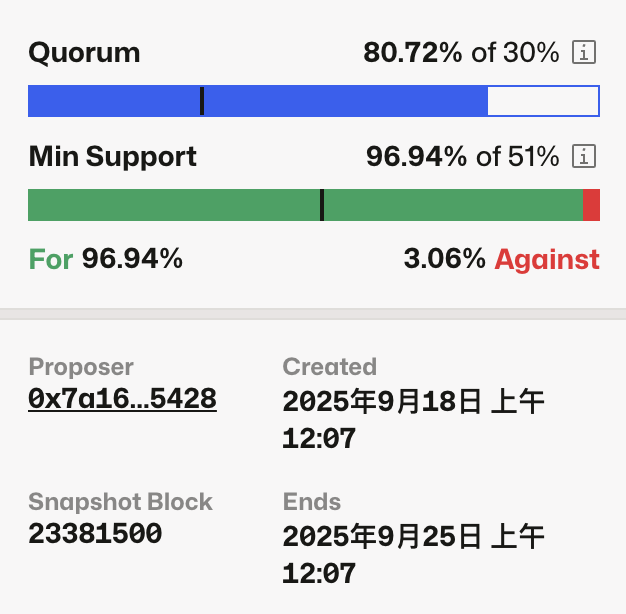Screen dimensions: 626x614
Task: Click the green For section of support bar
Action: tap(170, 205)
